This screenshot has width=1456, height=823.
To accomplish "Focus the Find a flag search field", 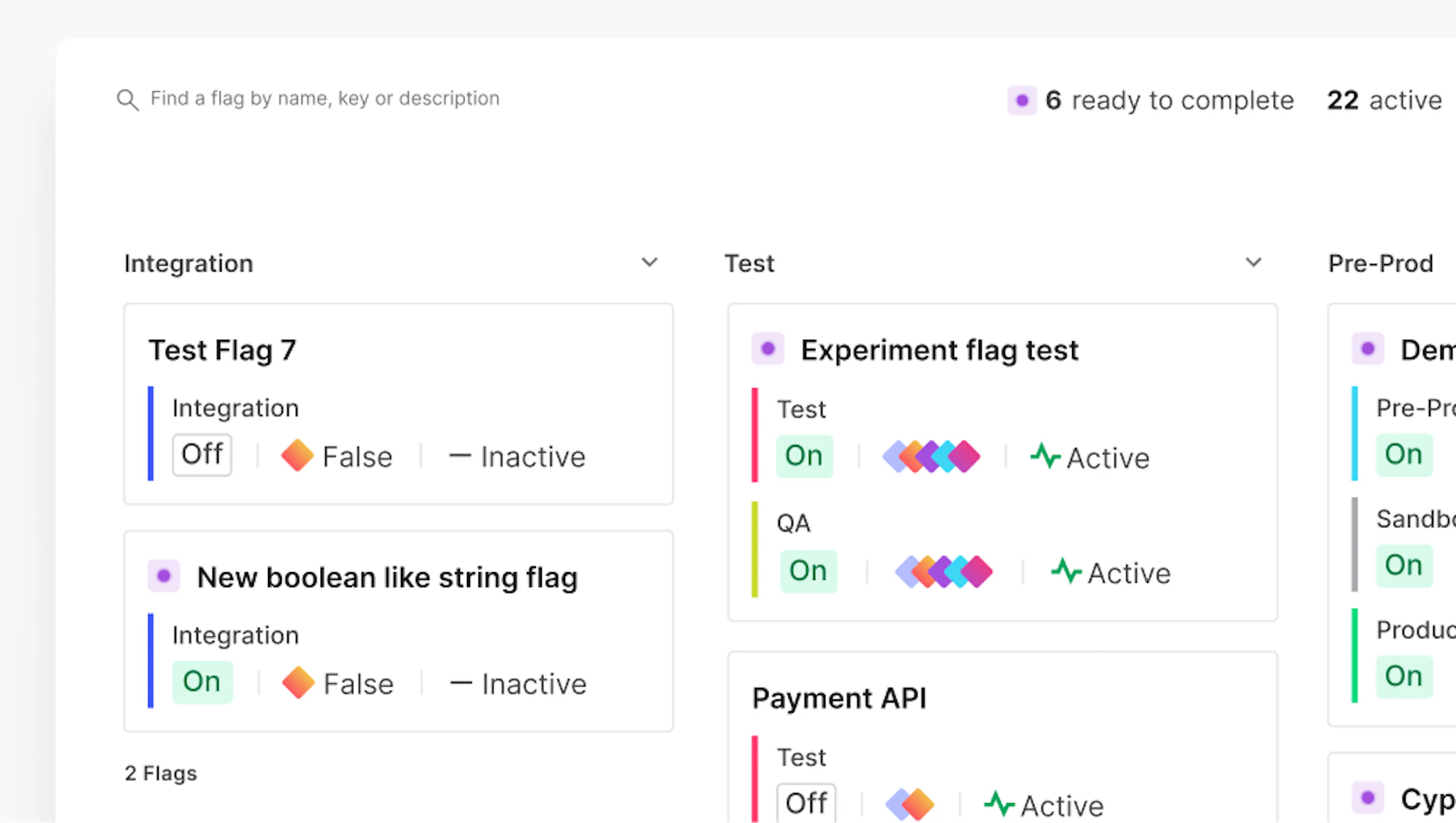I will (x=325, y=99).
